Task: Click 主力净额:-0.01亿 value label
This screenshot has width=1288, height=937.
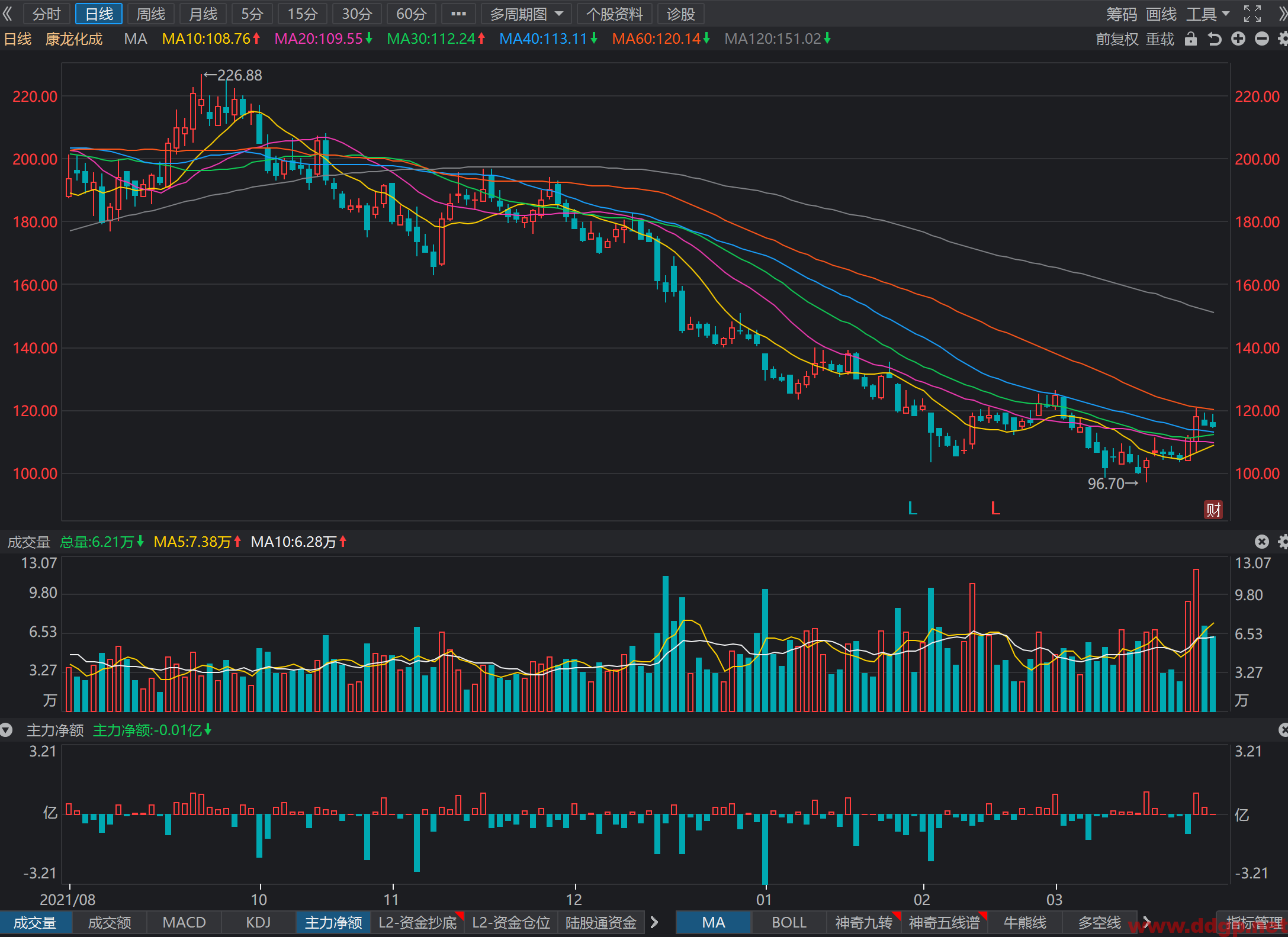Action: pos(152,730)
